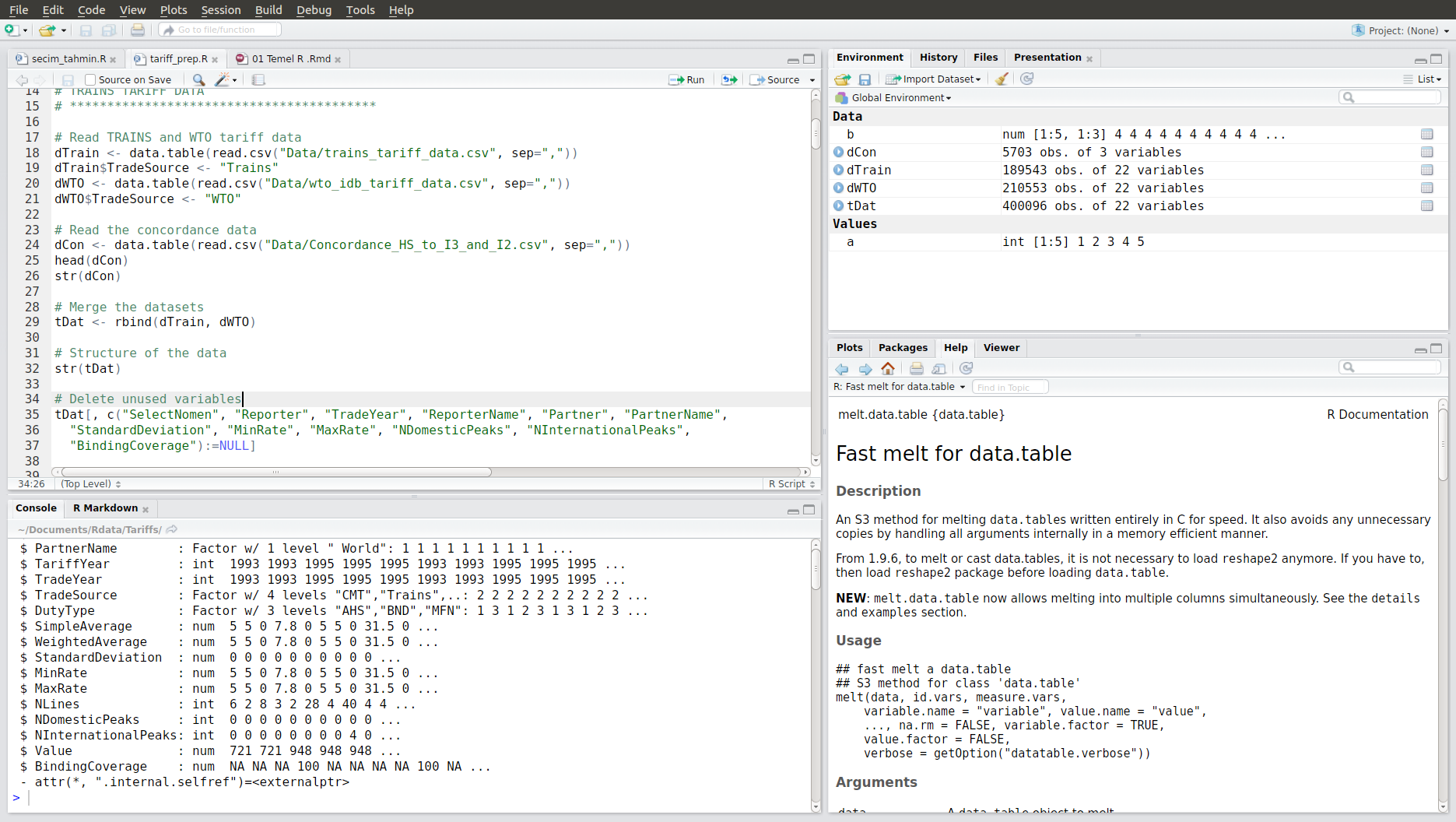Viewport: 1456px width, 822px height.
Task: Switch to the Viewer tab
Action: (1001, 348)
